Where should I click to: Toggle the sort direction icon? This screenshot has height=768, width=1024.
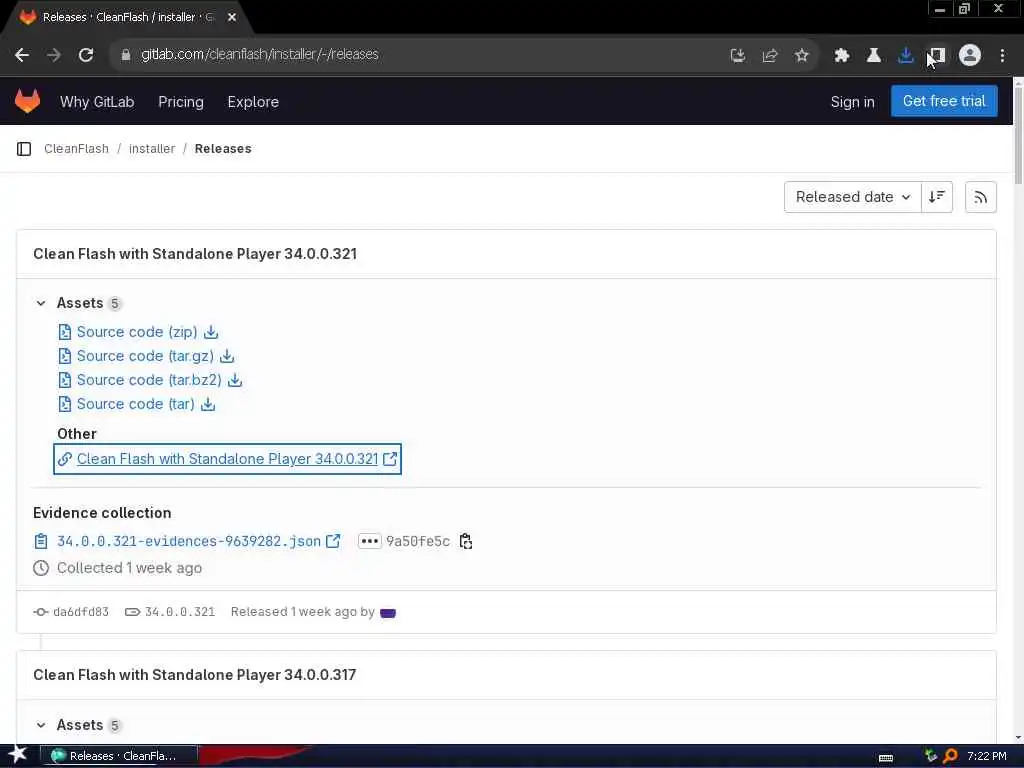[936, 197]
